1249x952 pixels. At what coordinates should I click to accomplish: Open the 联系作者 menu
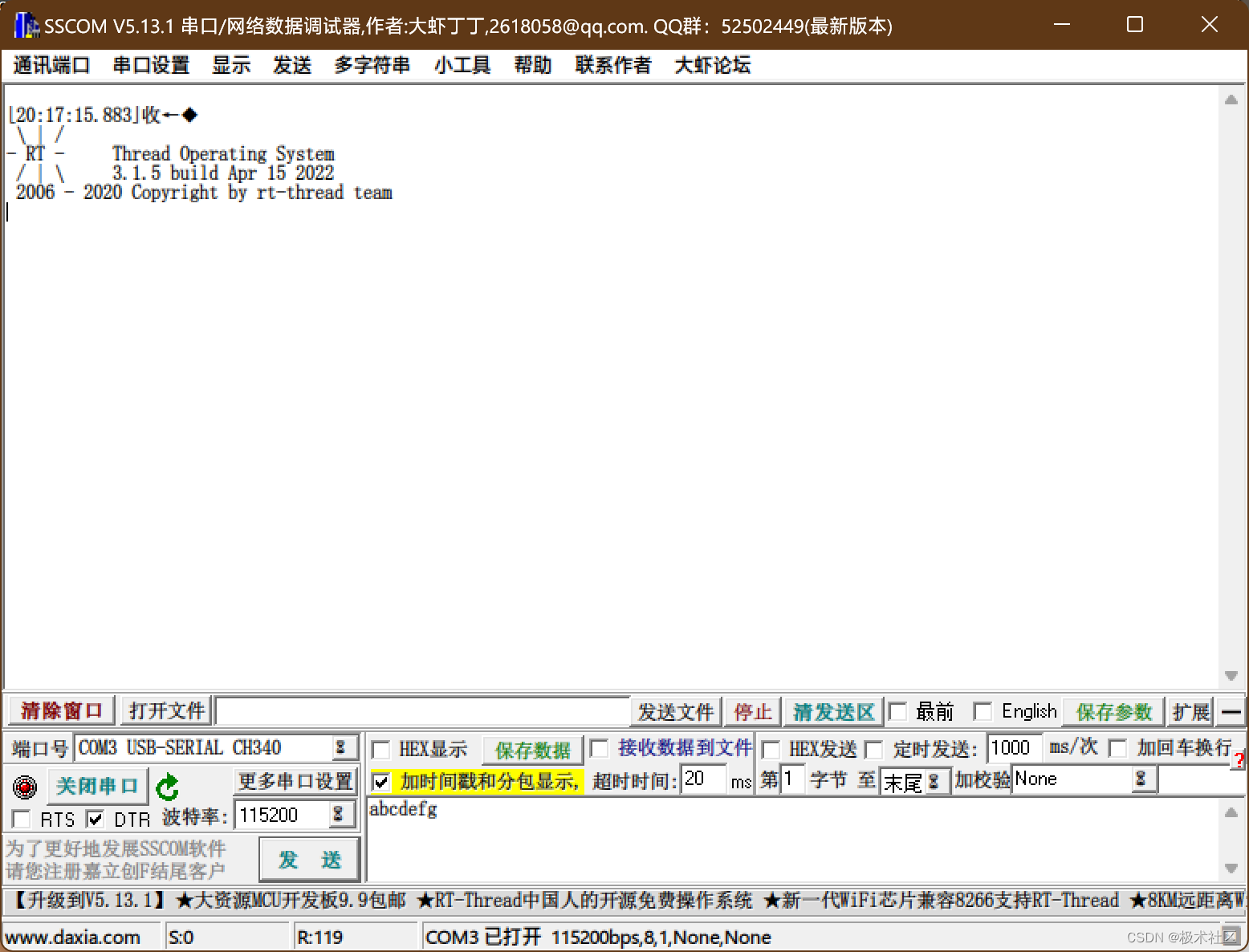tap(613, 65)
